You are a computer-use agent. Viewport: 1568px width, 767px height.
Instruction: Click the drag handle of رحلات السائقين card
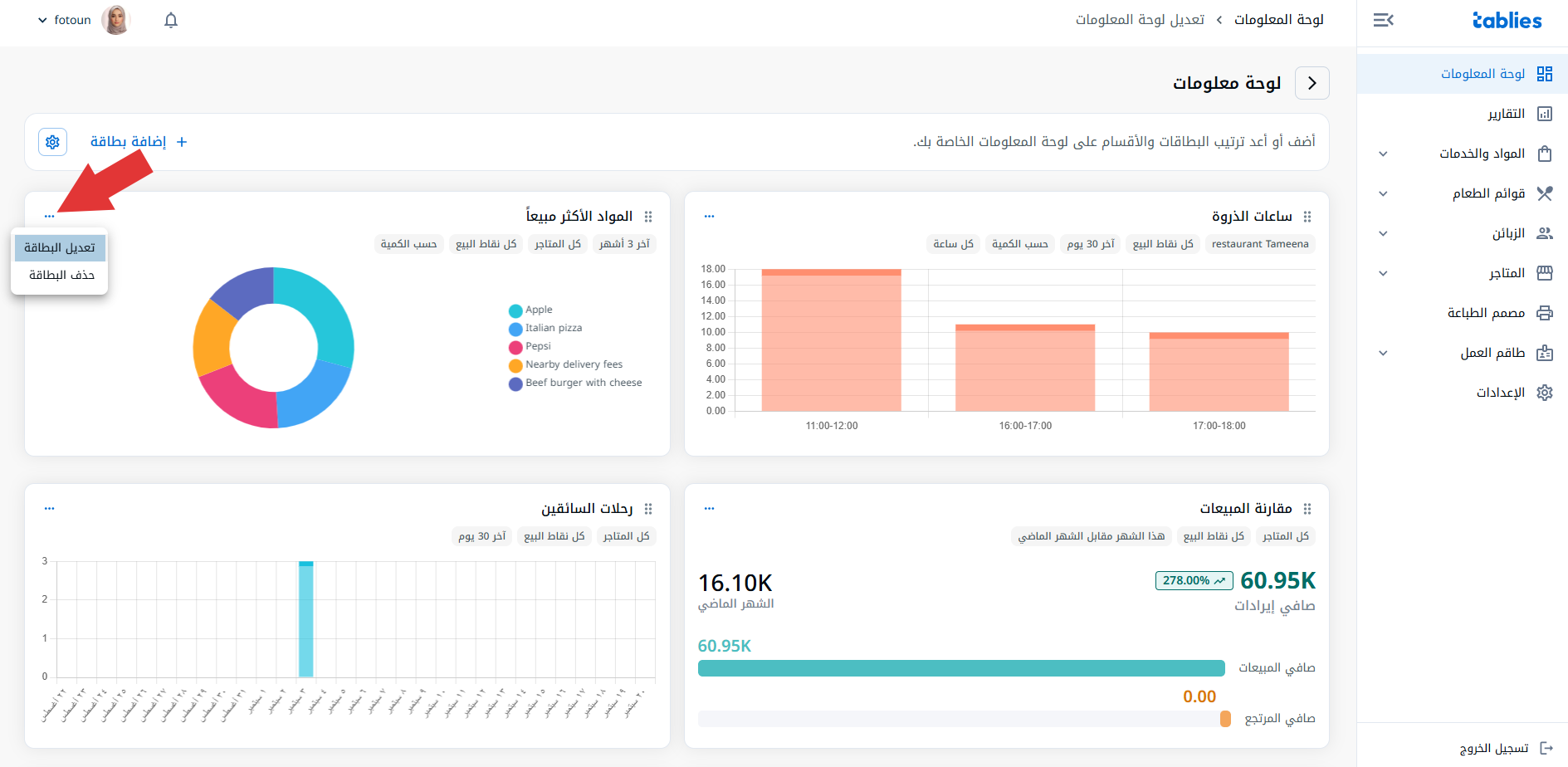[648, 509]
